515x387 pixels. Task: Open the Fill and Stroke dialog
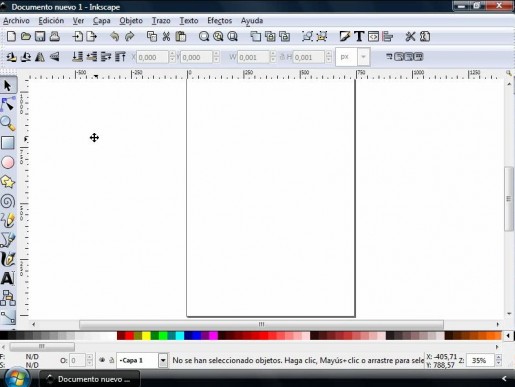click(345, 36)
